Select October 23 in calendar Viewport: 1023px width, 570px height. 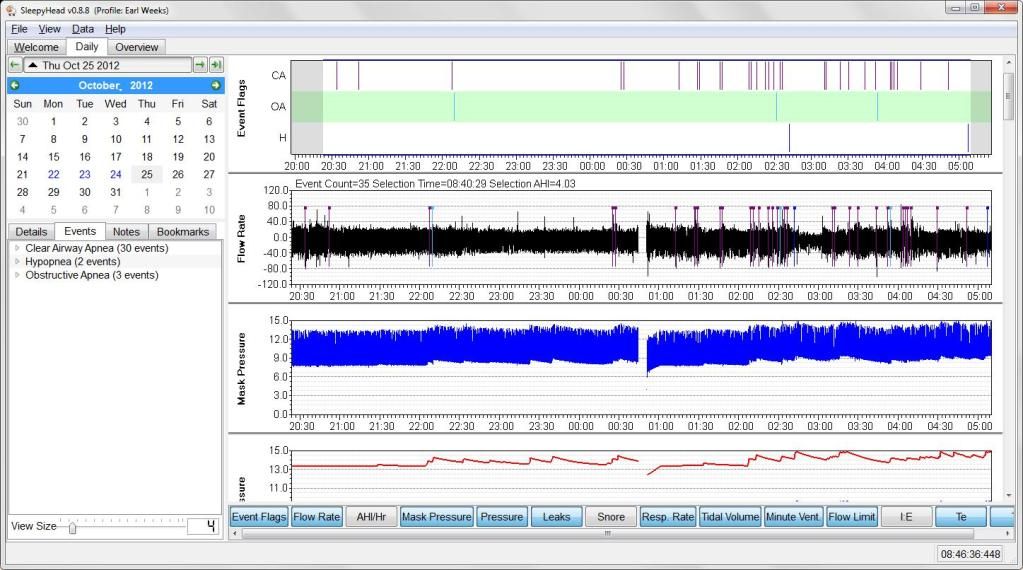click(x=85, y=175)
